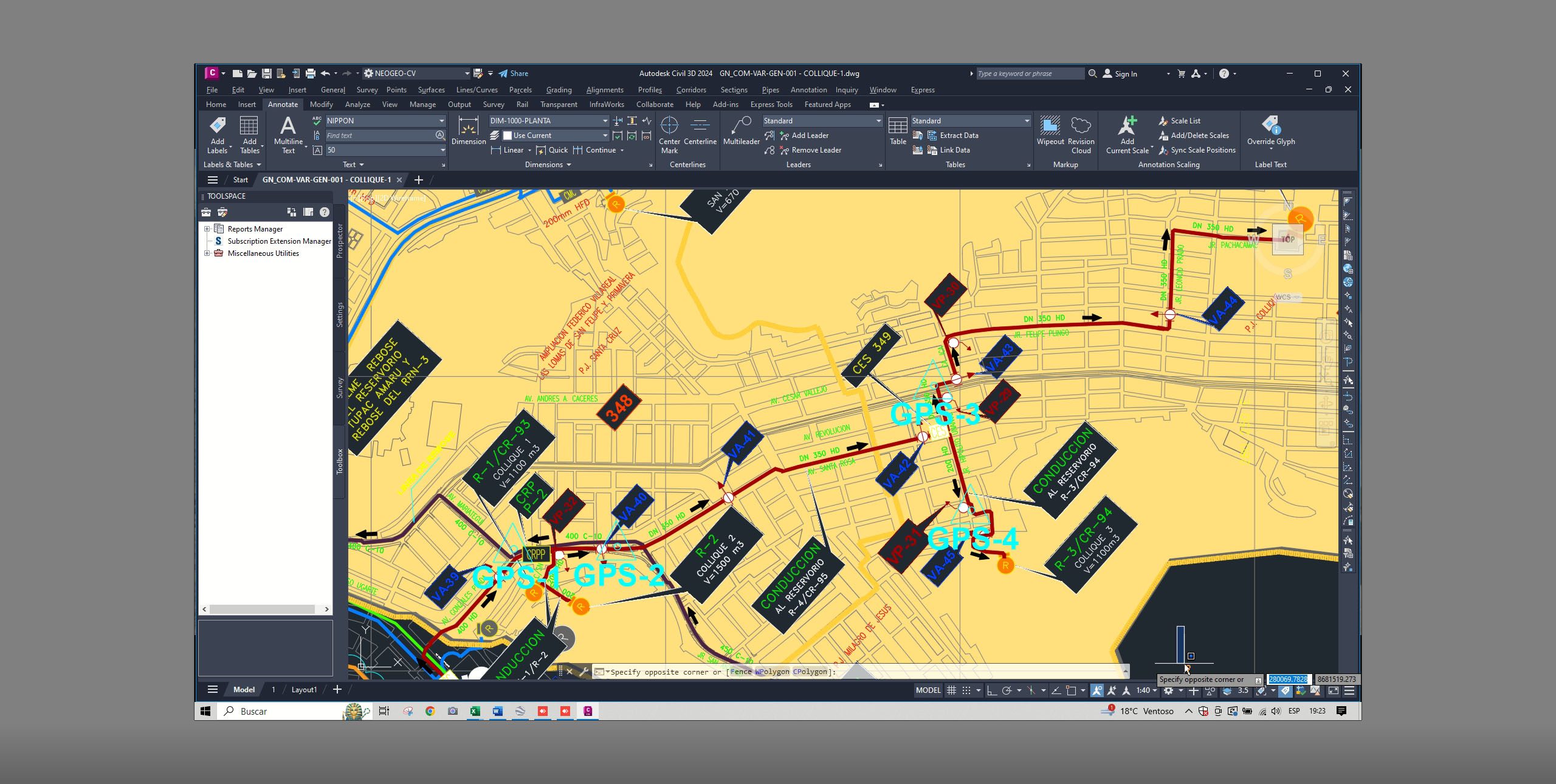Open the NIPPON text style dropdown
This screenshot has width=1556, height=784.
click(x=441, y=121)
